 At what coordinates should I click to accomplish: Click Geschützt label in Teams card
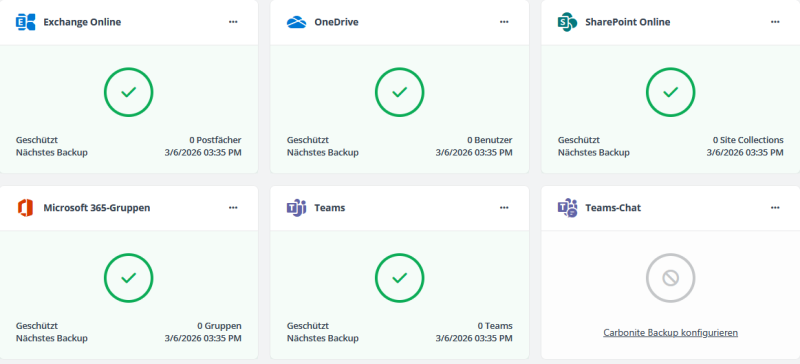[x=308, y=326]
